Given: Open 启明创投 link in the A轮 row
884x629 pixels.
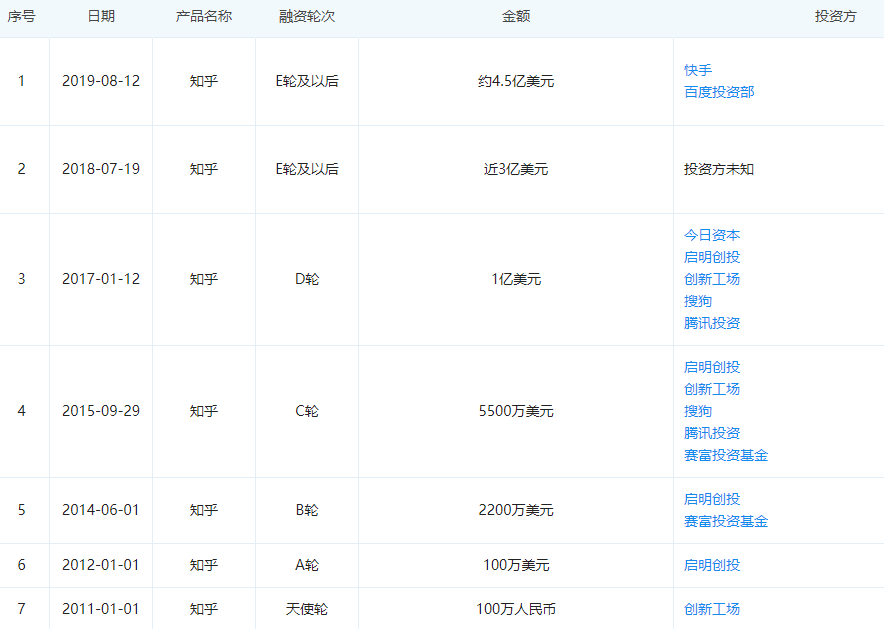Looking at the screenshot, I should tap(712, 565).
